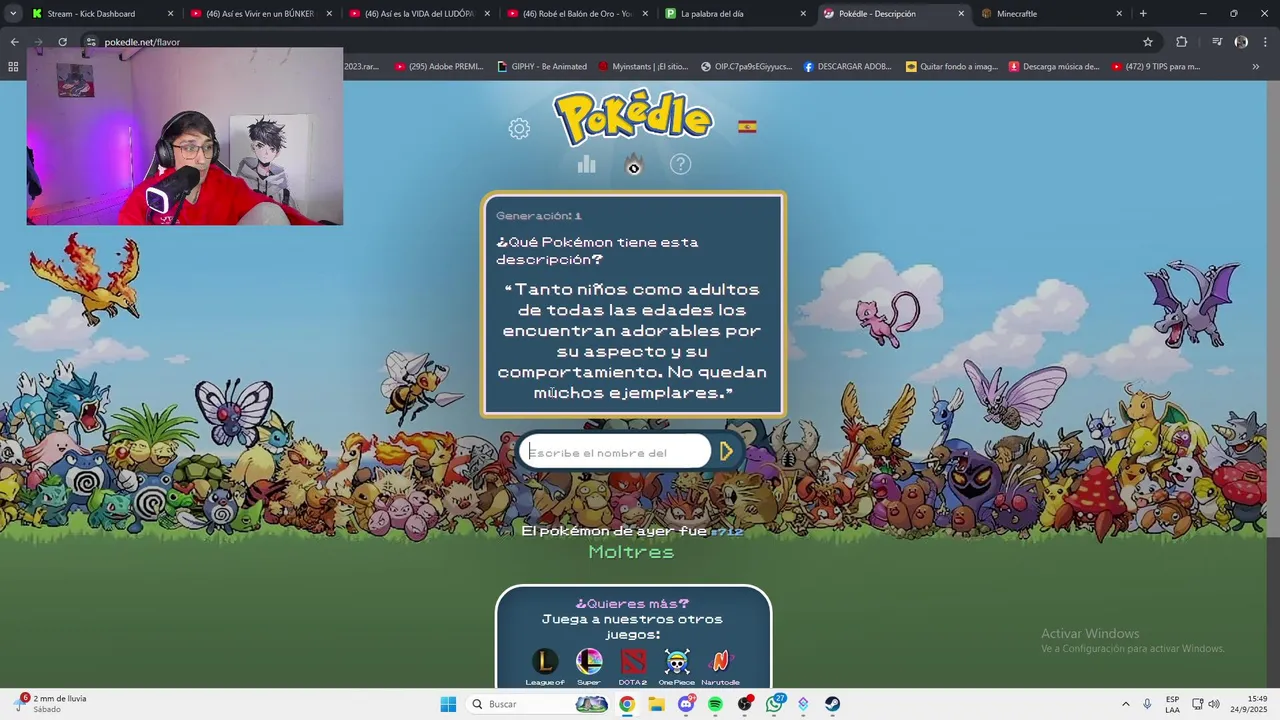Open a new browser tab
The image size is (1280, 720).
(x=1143, y=14)
